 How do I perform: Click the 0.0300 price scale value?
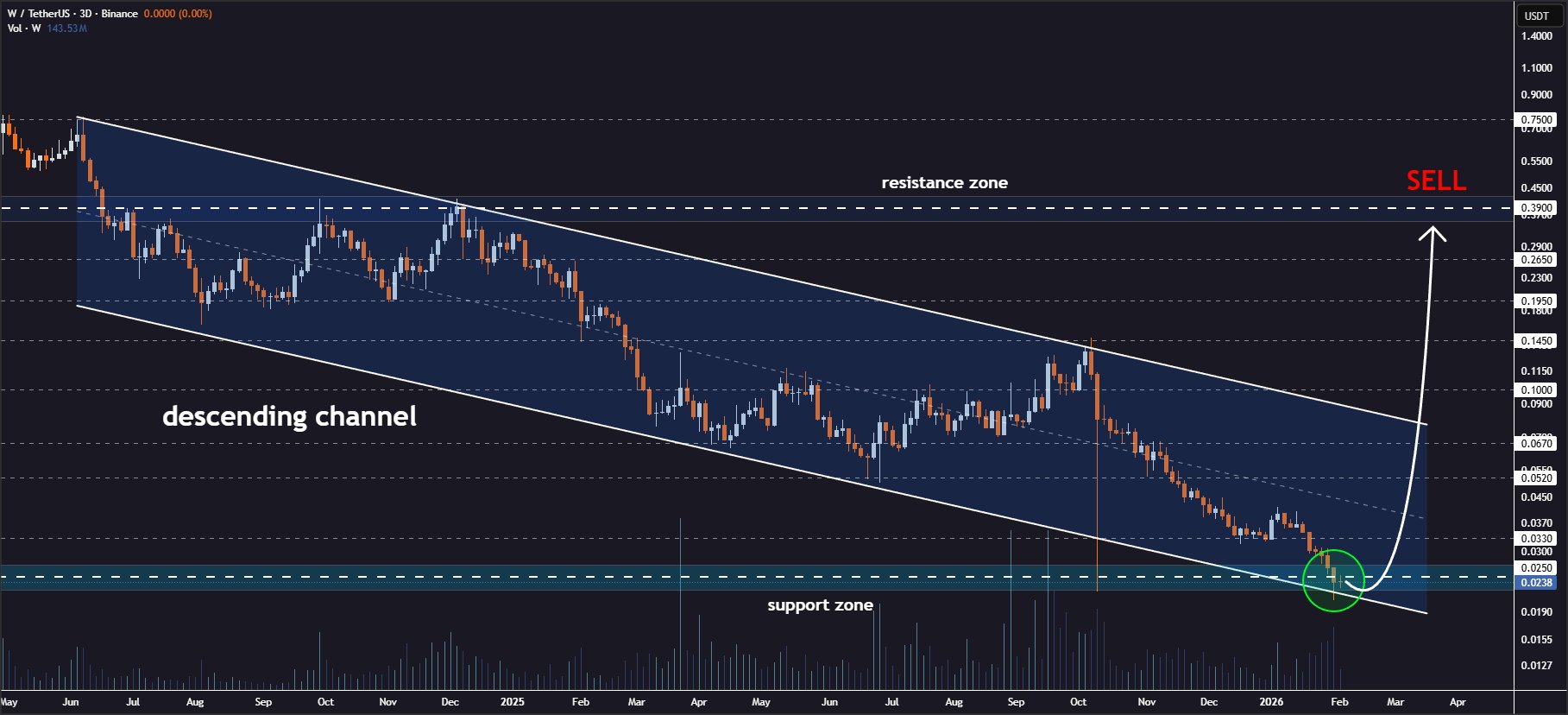pos(1536,552)
